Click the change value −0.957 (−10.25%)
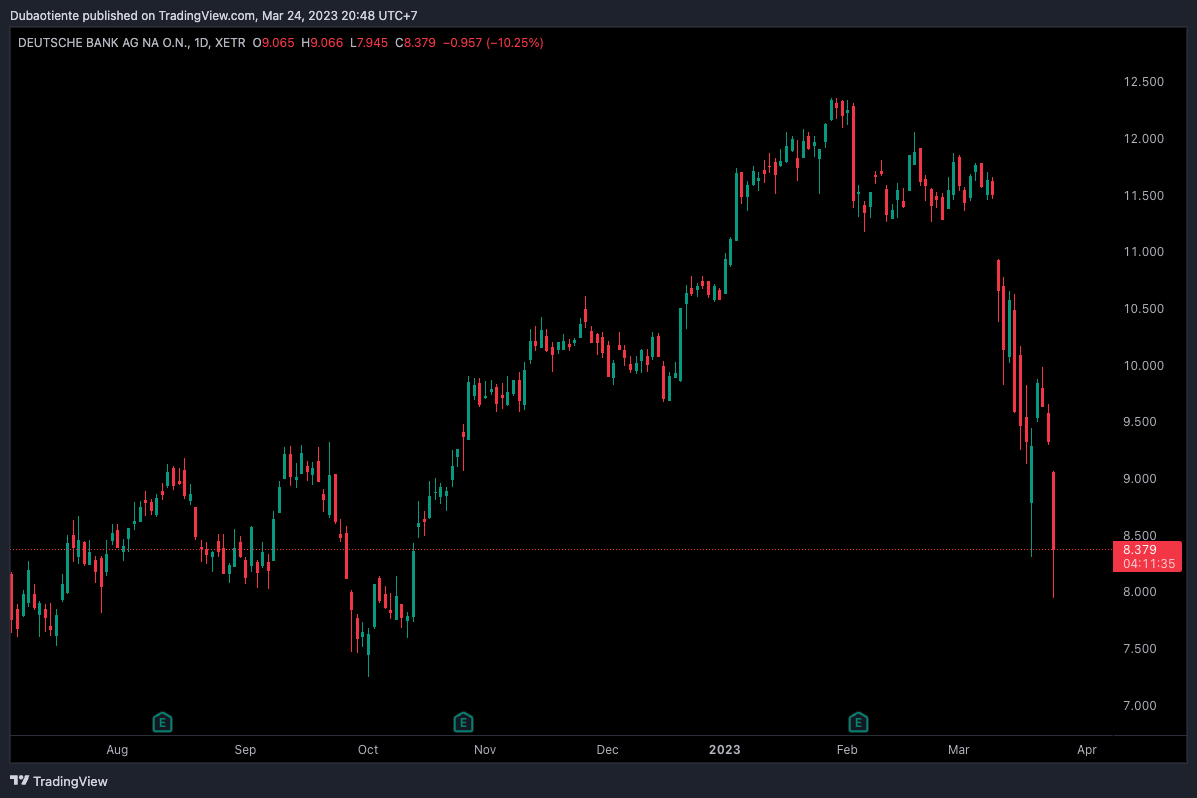1197x798 pixels. click(x=493, y=43)
